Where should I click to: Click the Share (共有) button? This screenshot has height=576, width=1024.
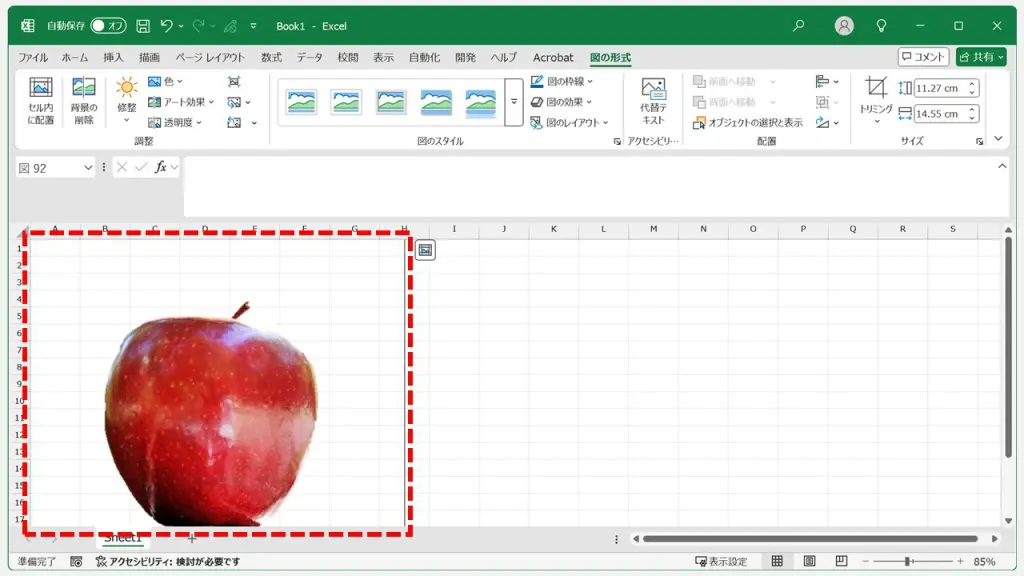click(981, 57)
